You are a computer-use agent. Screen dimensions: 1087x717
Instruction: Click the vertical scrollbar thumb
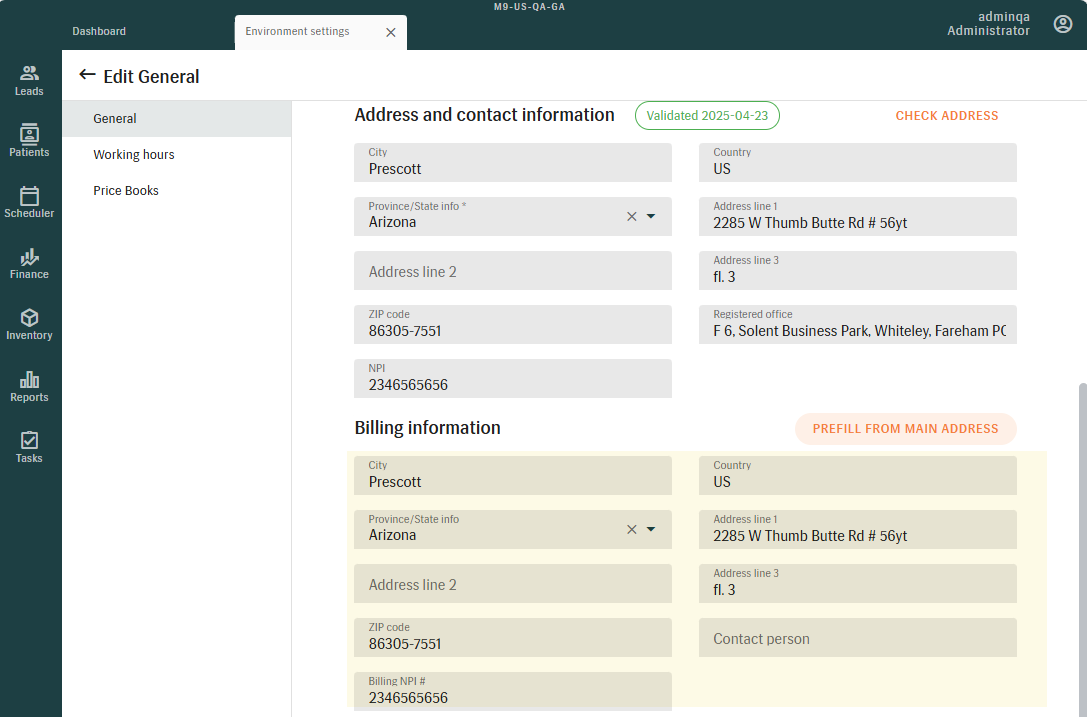(1082, 549)
